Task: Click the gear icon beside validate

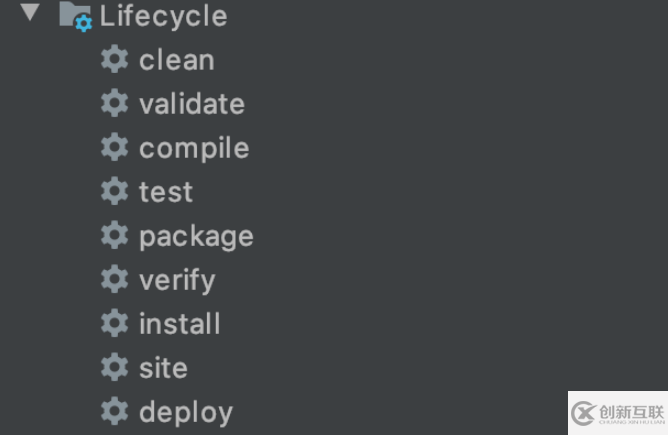Action: click(x=115, y=103)
